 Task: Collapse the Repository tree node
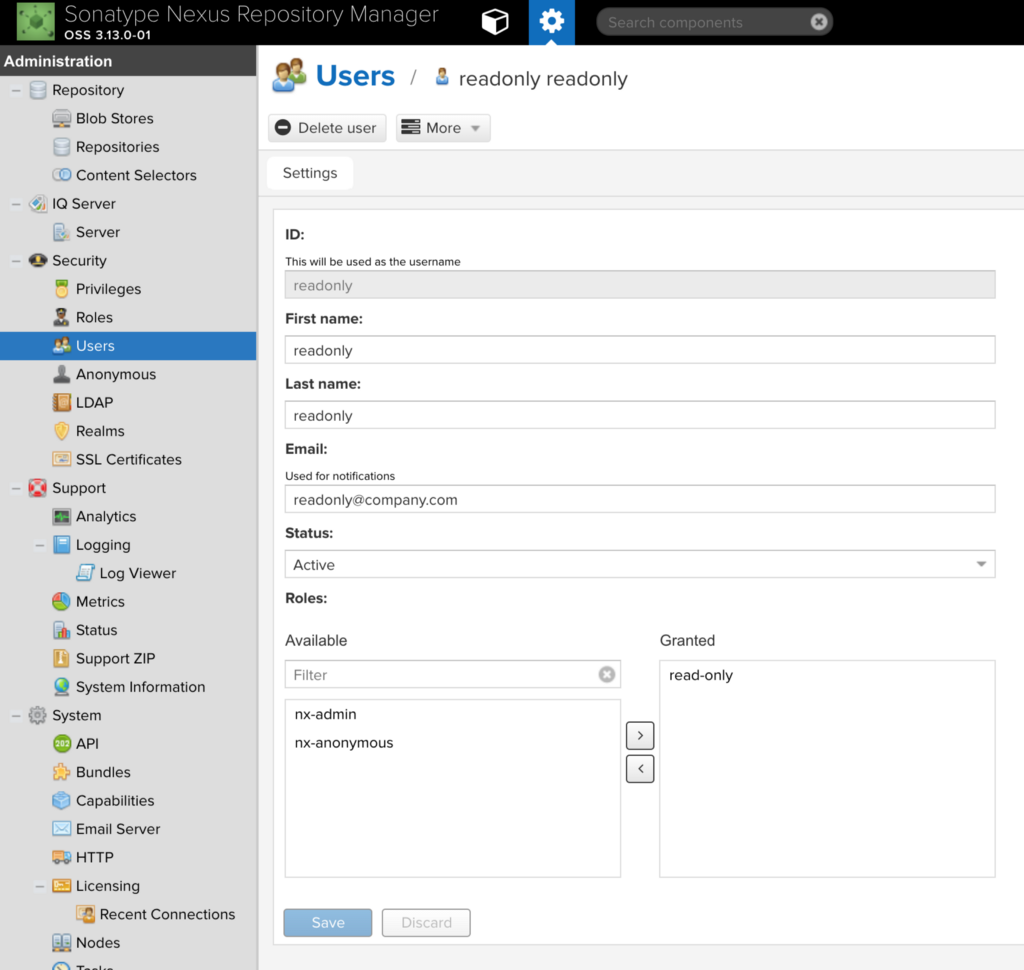pos(16,90)
